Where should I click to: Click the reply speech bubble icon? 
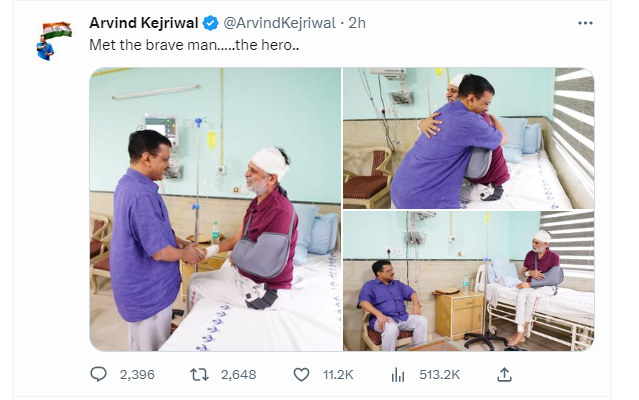point(98,374)
